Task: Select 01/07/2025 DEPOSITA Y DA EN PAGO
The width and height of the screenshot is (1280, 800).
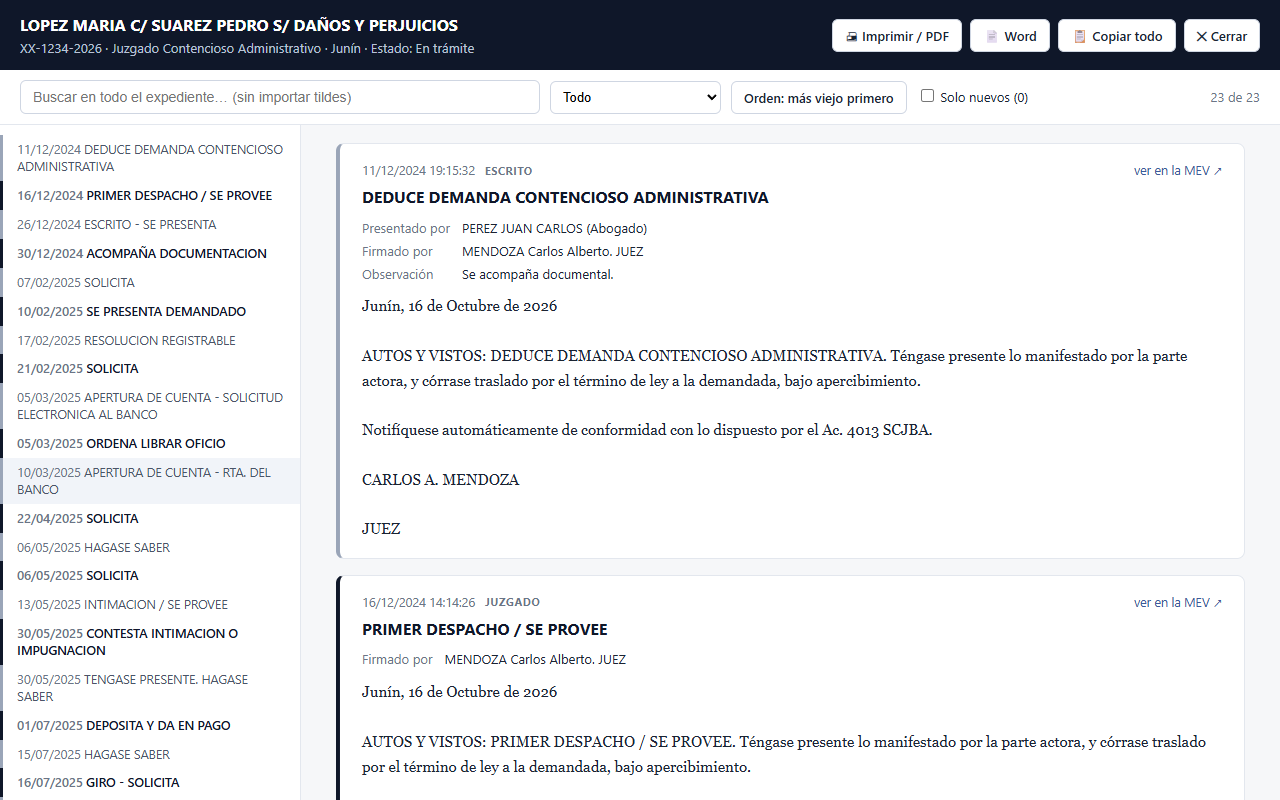Action: [150, 726]
